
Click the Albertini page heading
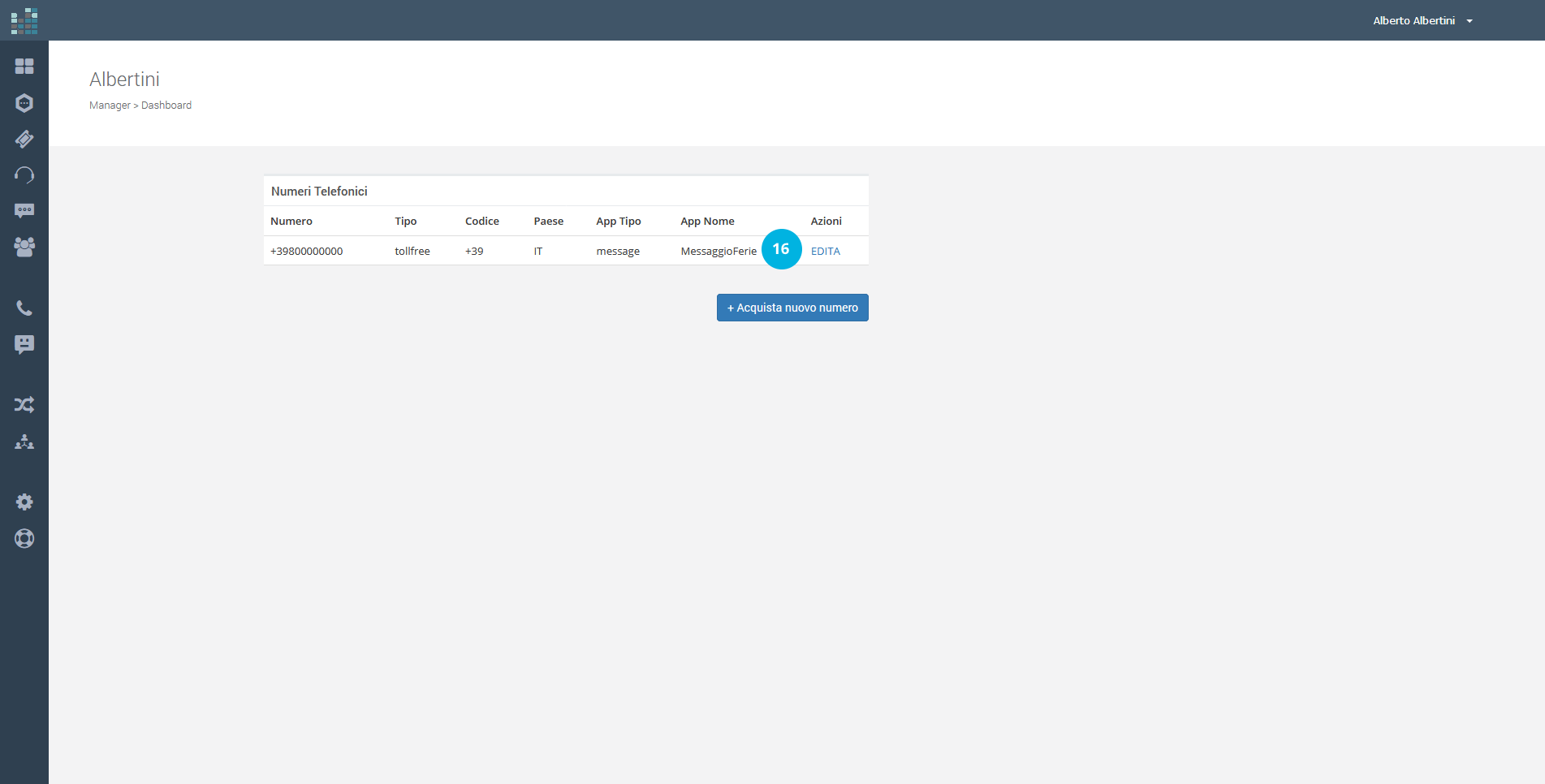tap(124, 80)
